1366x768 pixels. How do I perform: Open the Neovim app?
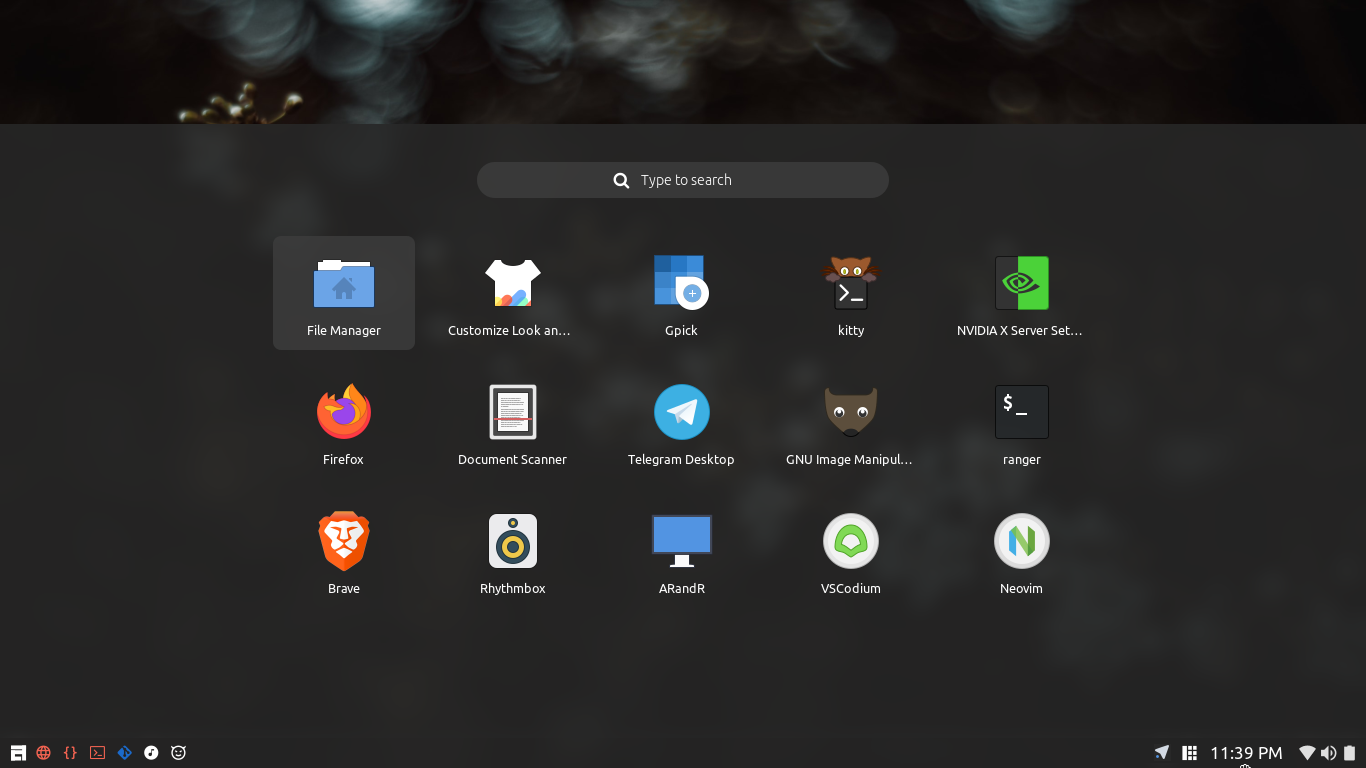point(1021,551)
